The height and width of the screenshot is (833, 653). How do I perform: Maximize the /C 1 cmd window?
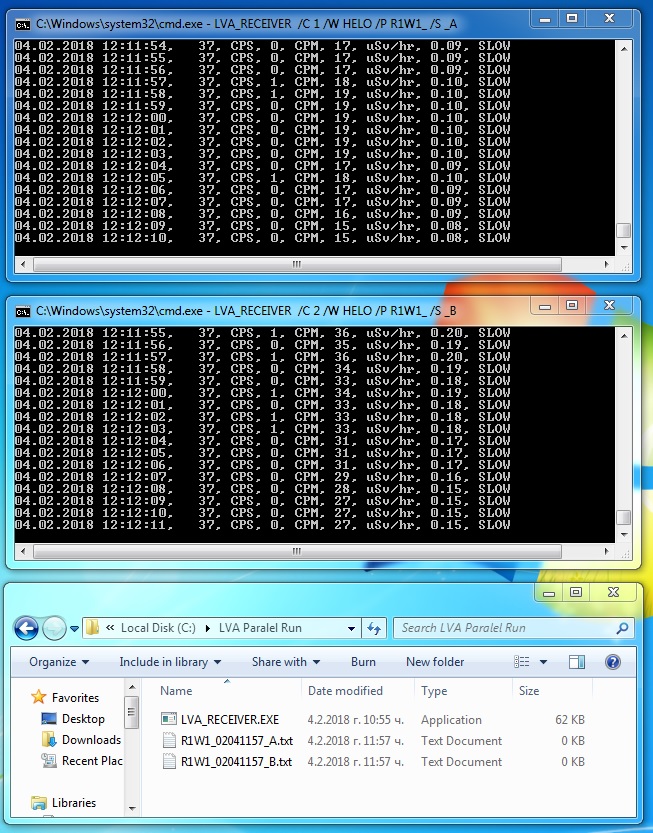tap(572, 19)
